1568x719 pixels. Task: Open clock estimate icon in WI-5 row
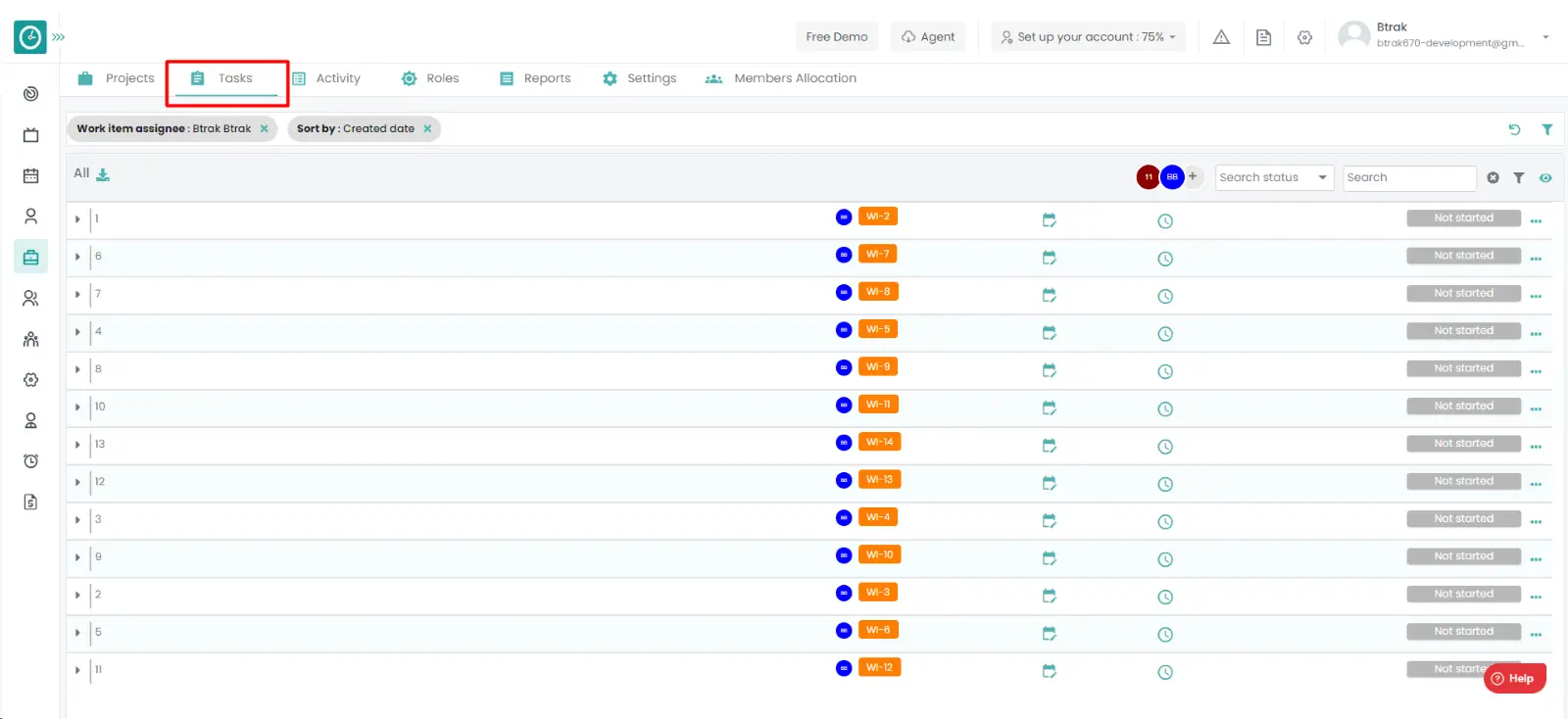pyautogui.click(x=1165, y=334)
